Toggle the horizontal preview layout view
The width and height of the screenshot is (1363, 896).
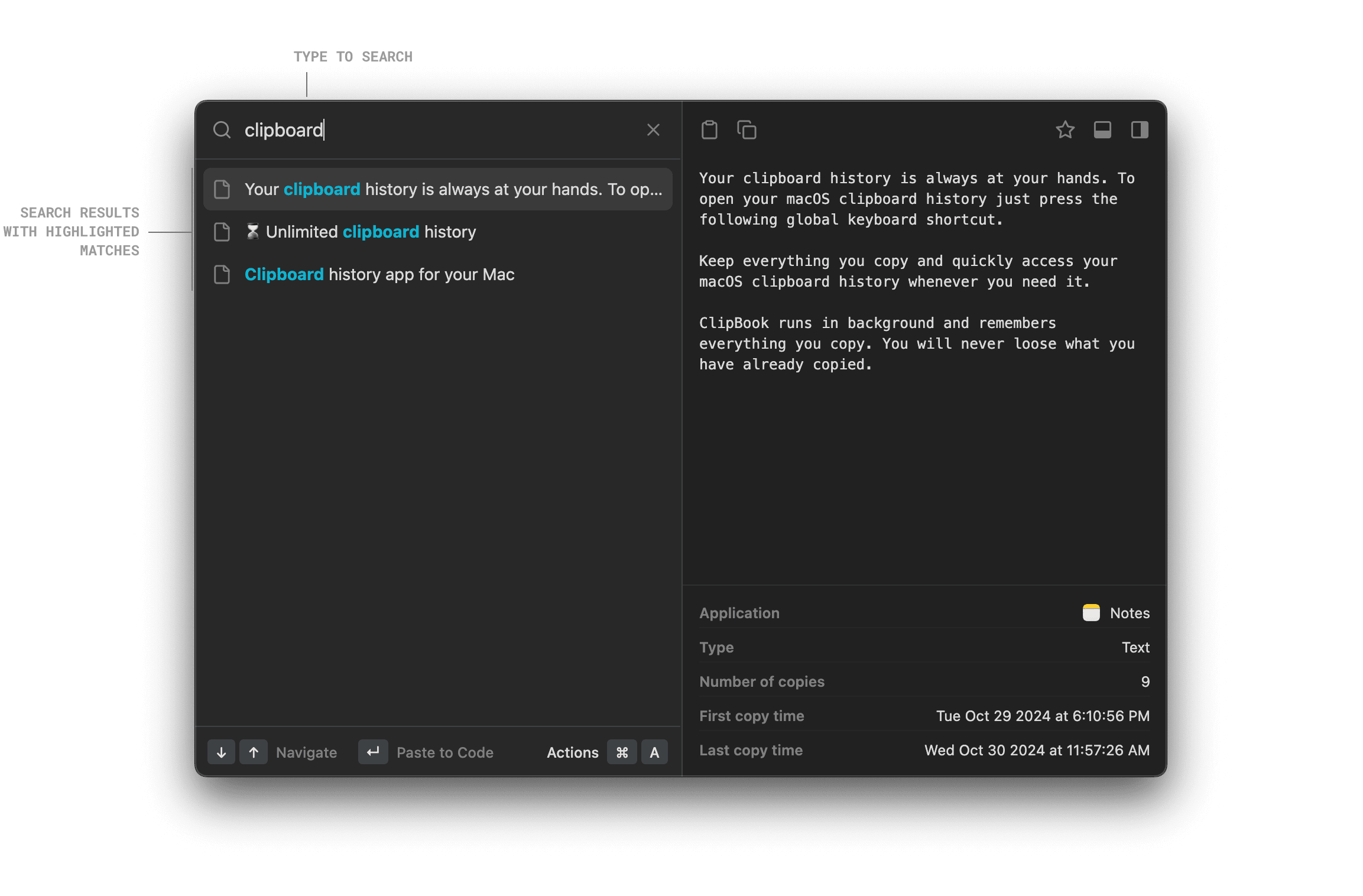click(1102, 130)
